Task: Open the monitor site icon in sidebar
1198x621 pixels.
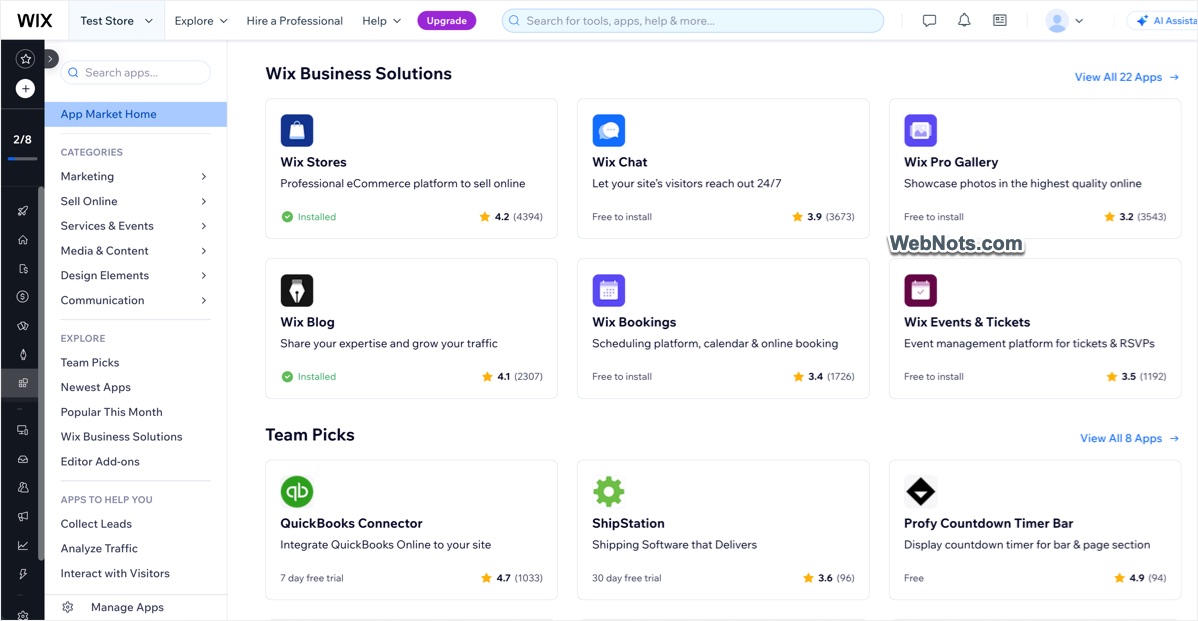Action: click(x=23, y=430)
